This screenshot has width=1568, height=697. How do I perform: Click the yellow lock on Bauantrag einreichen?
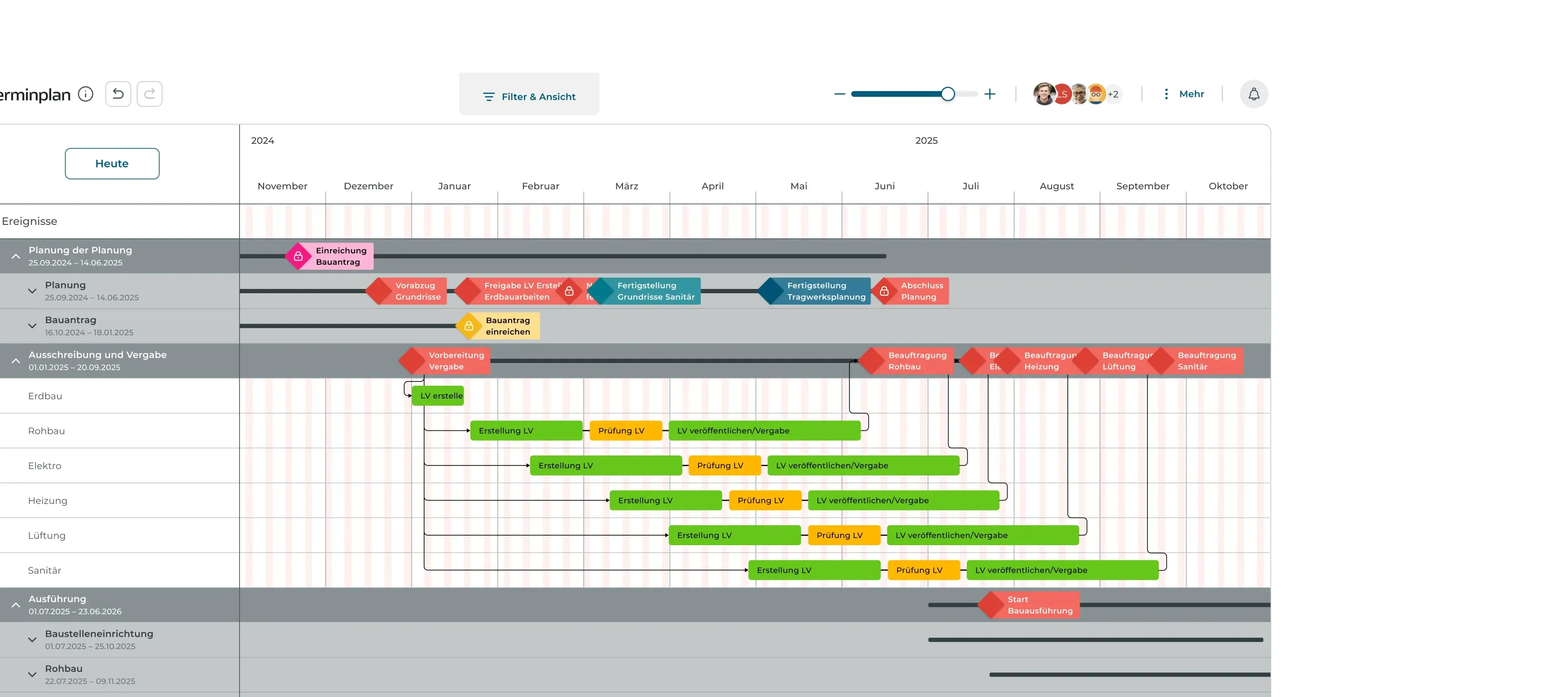click(x=469, y=326)
